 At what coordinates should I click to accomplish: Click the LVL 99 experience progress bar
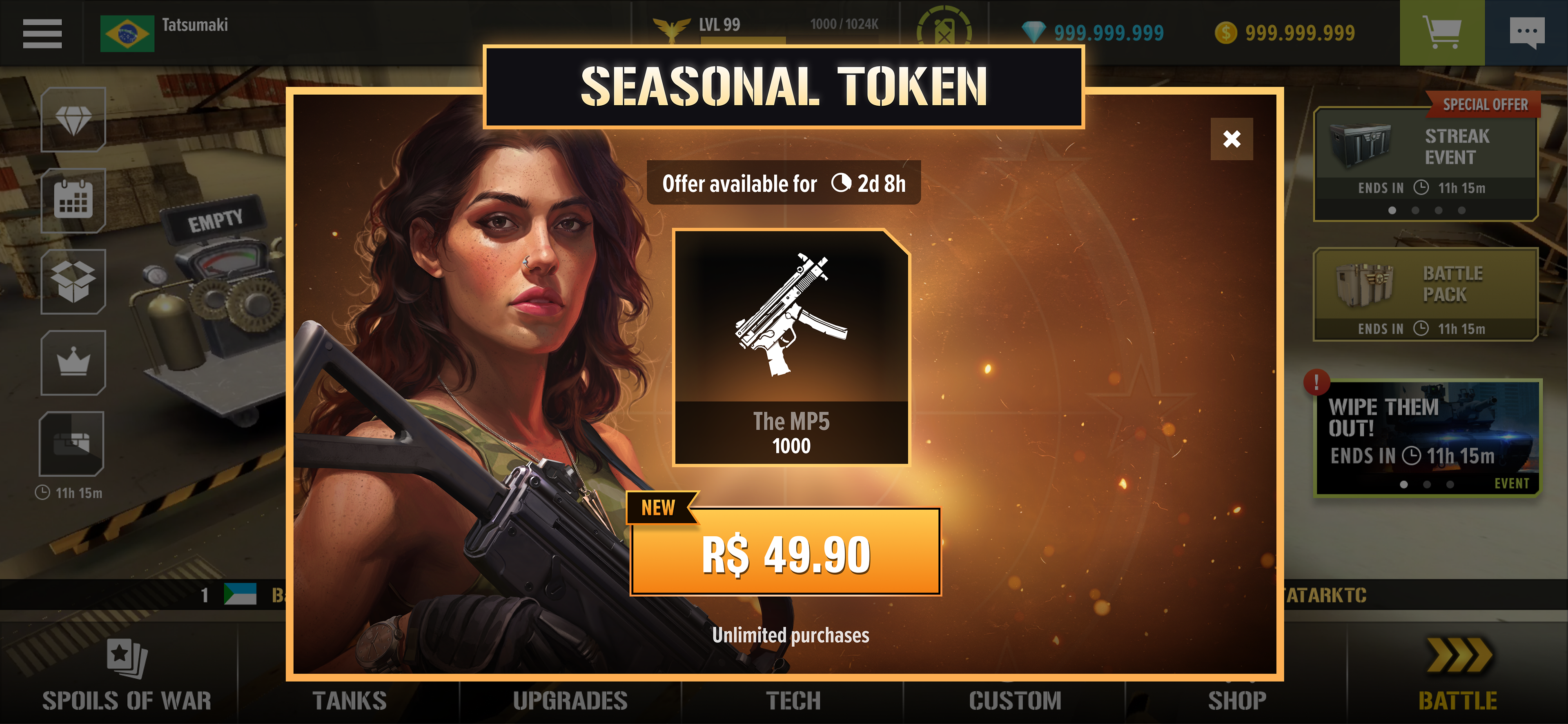click(789, 40)
